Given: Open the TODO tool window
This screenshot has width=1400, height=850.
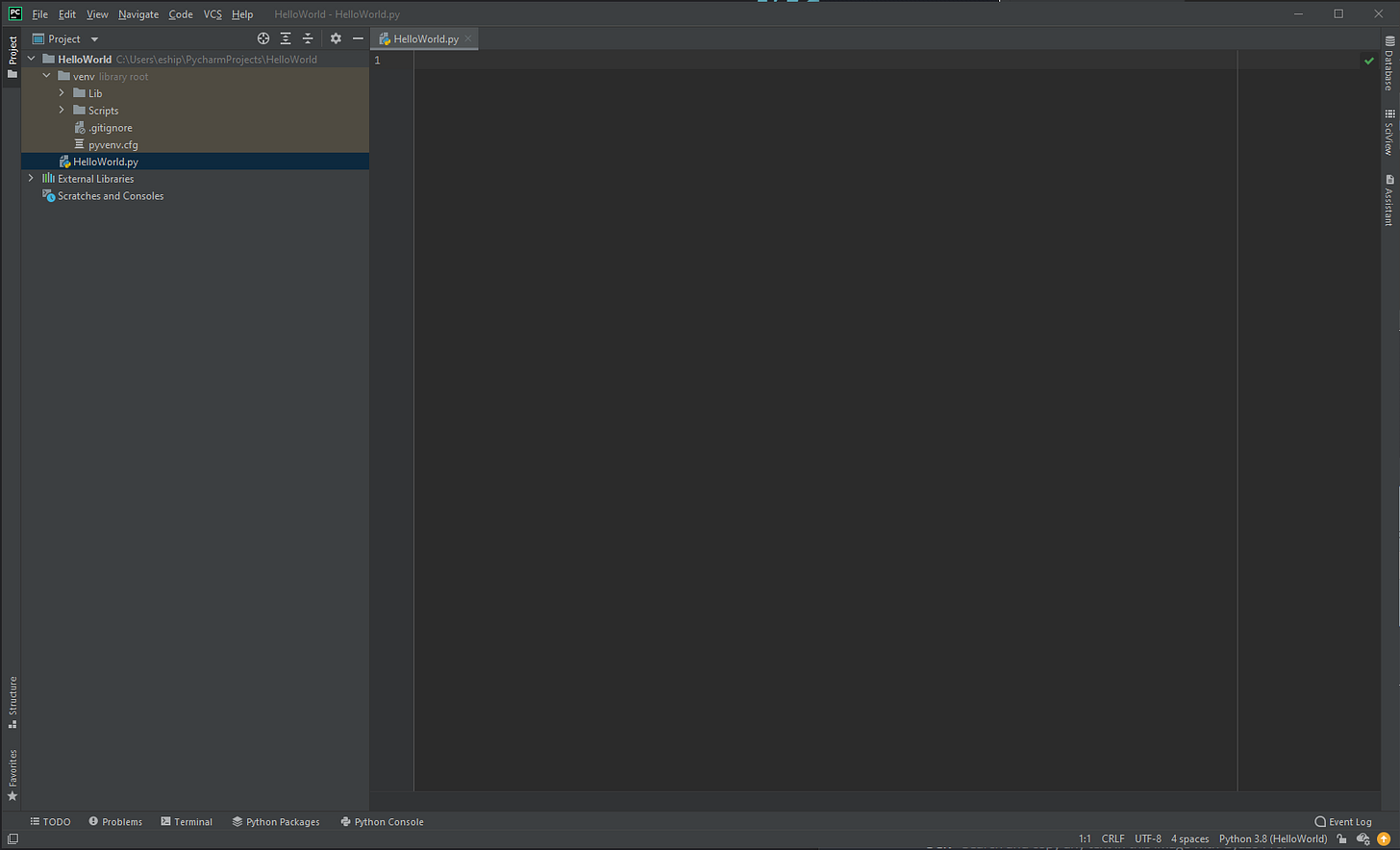Looking at the screenshot, I should pyautogui.click(x=50, y=822).
